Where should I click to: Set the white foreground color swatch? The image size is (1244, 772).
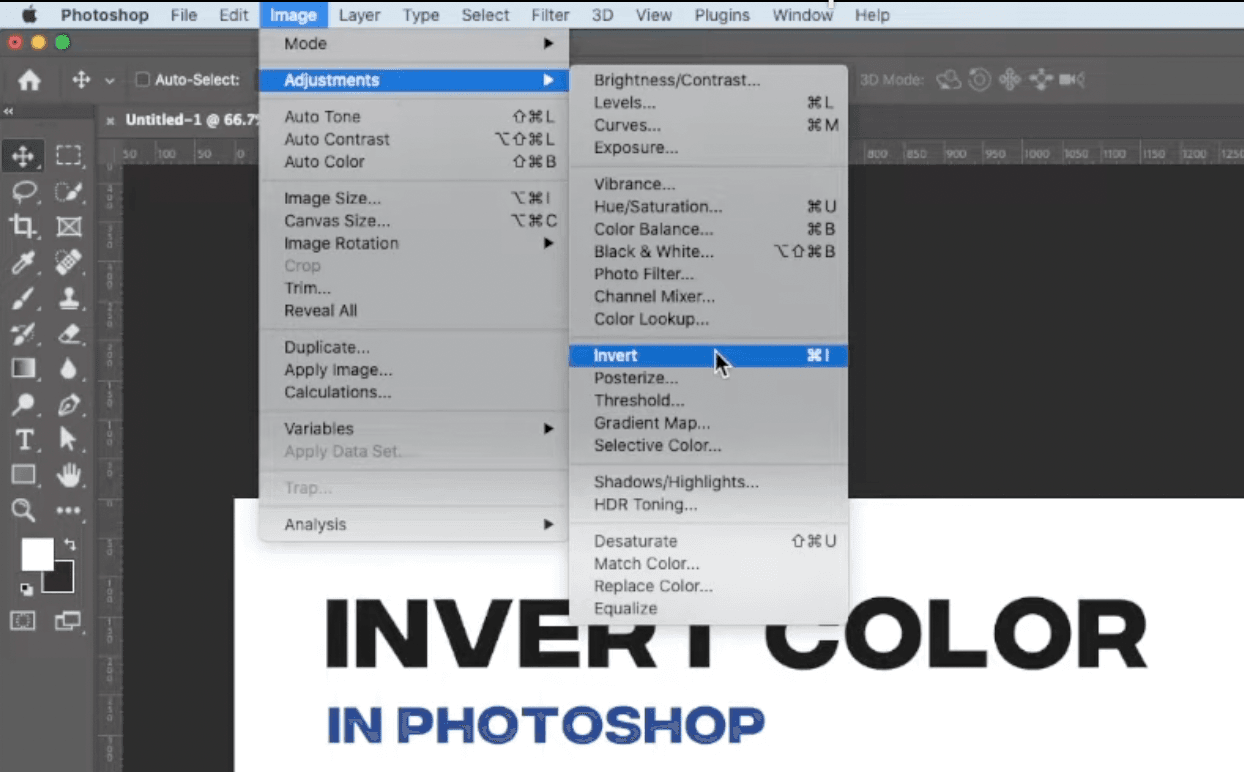click(37, 554)
